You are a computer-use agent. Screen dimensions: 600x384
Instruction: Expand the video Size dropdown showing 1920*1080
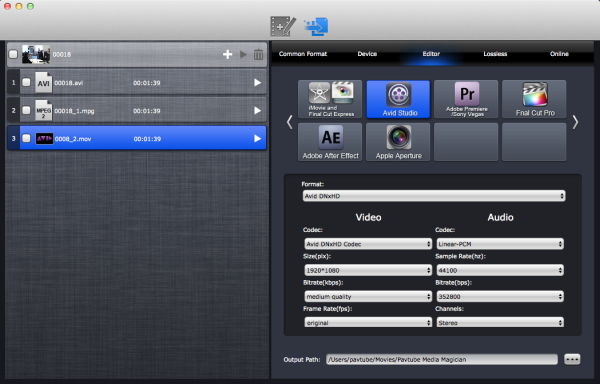[368, 270]
